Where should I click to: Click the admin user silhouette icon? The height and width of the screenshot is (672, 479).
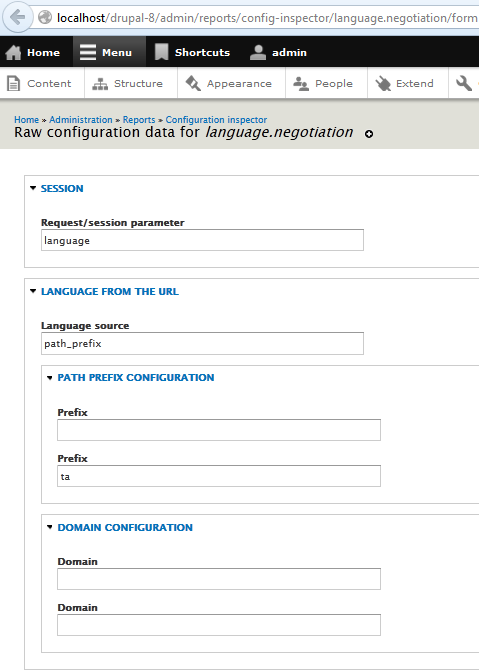tap(257, 52)
